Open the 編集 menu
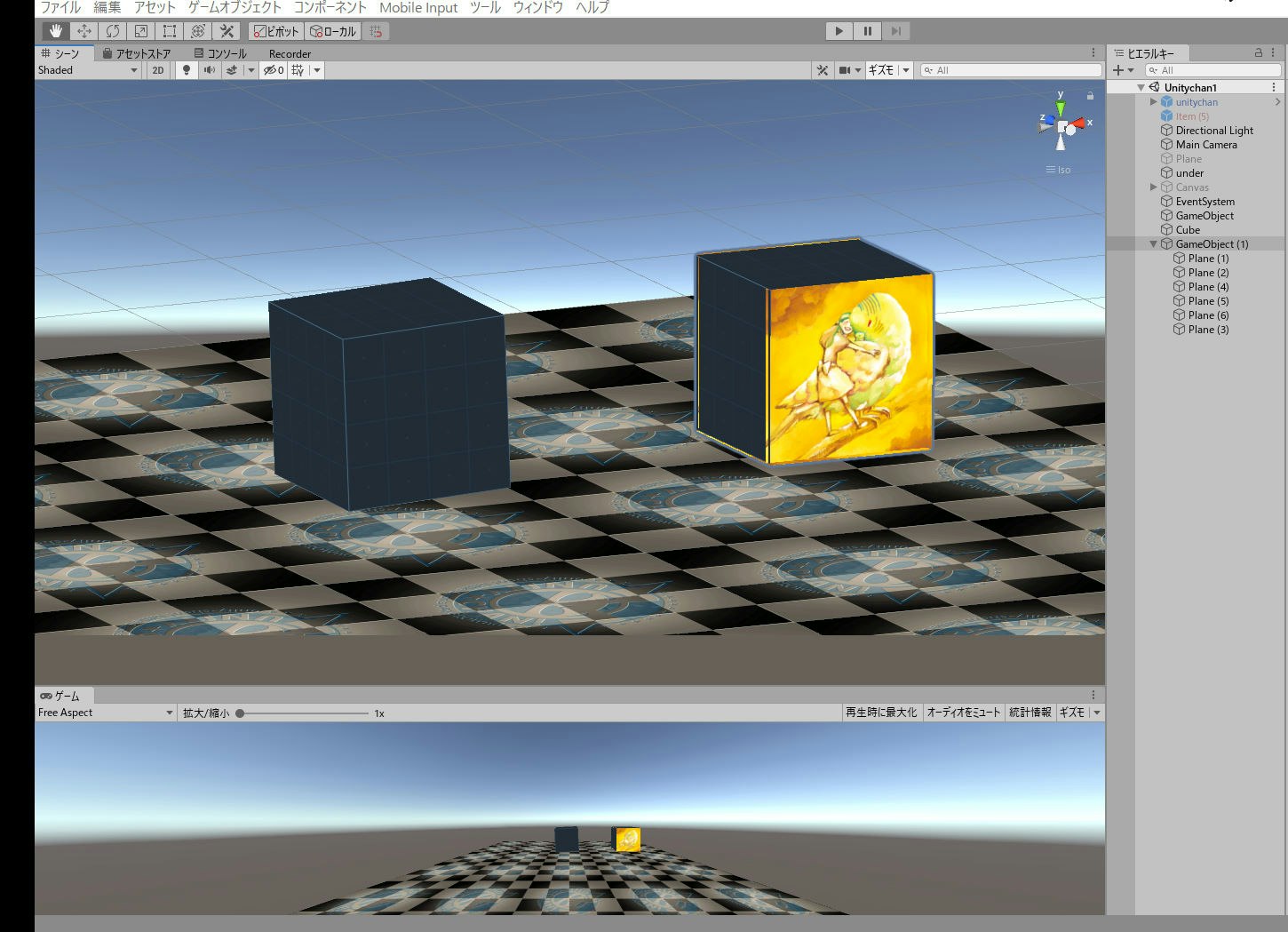 coord(107,7)
